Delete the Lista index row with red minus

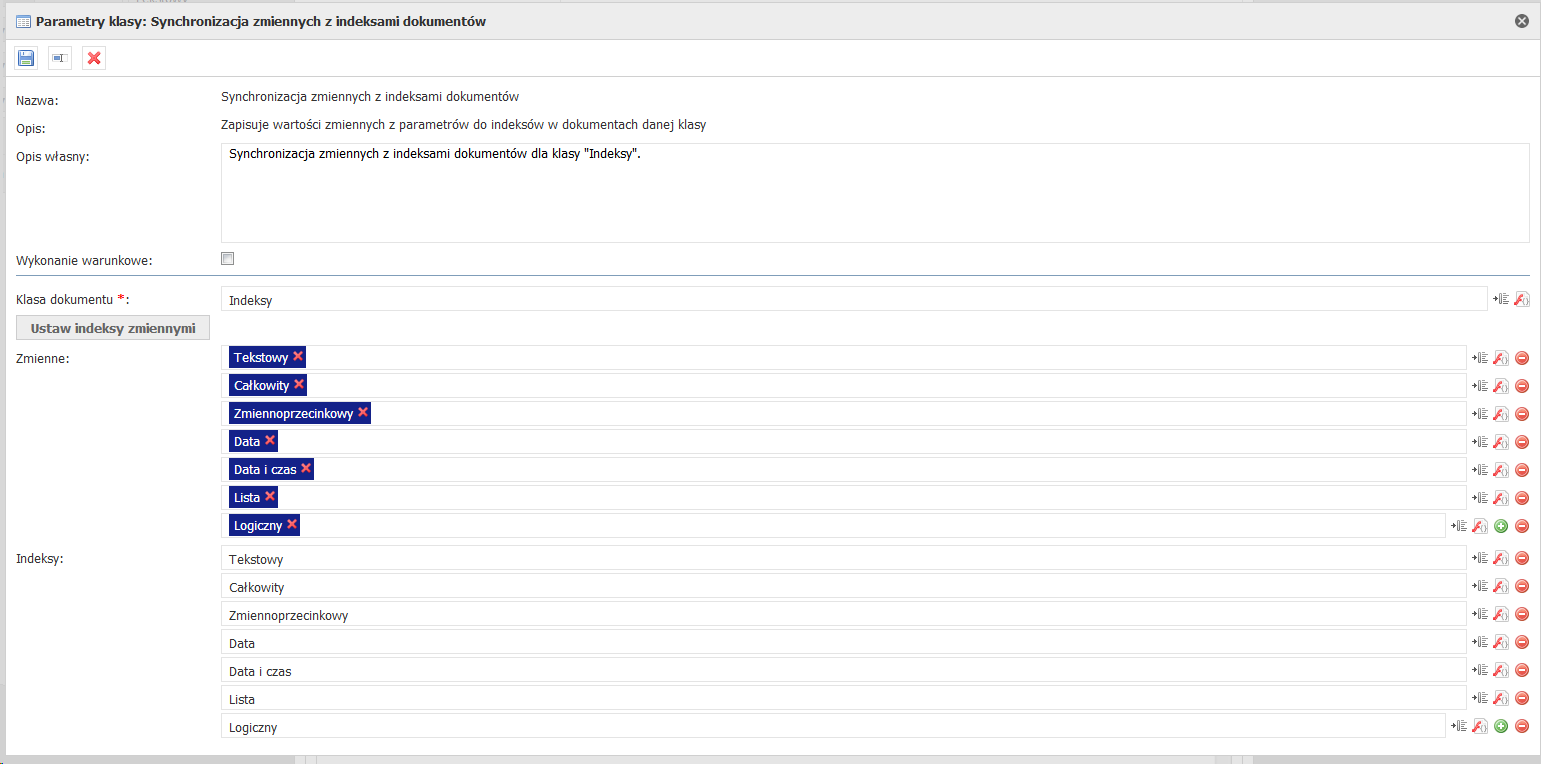[1522, 699]
